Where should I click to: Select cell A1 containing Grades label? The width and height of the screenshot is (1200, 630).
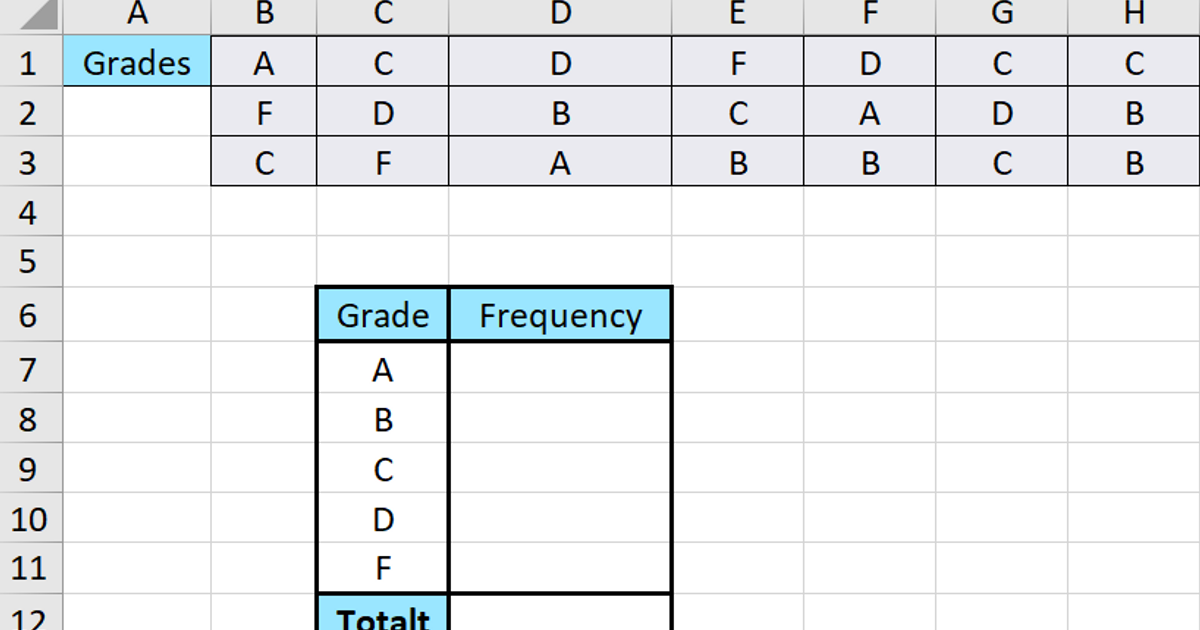135,62
